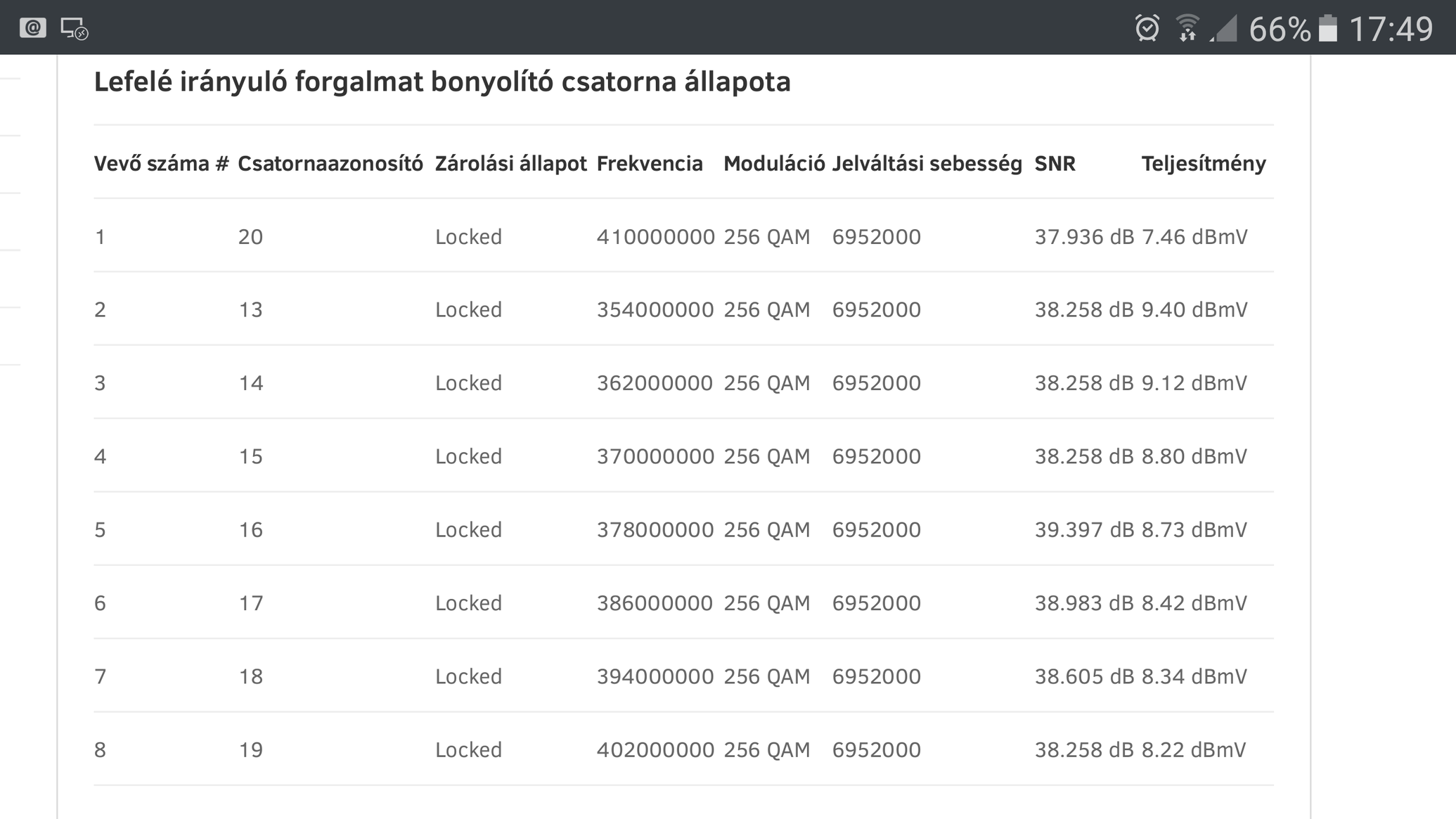
Task: Tap the 66% battery percentage text
Action: coord(1280,30)
